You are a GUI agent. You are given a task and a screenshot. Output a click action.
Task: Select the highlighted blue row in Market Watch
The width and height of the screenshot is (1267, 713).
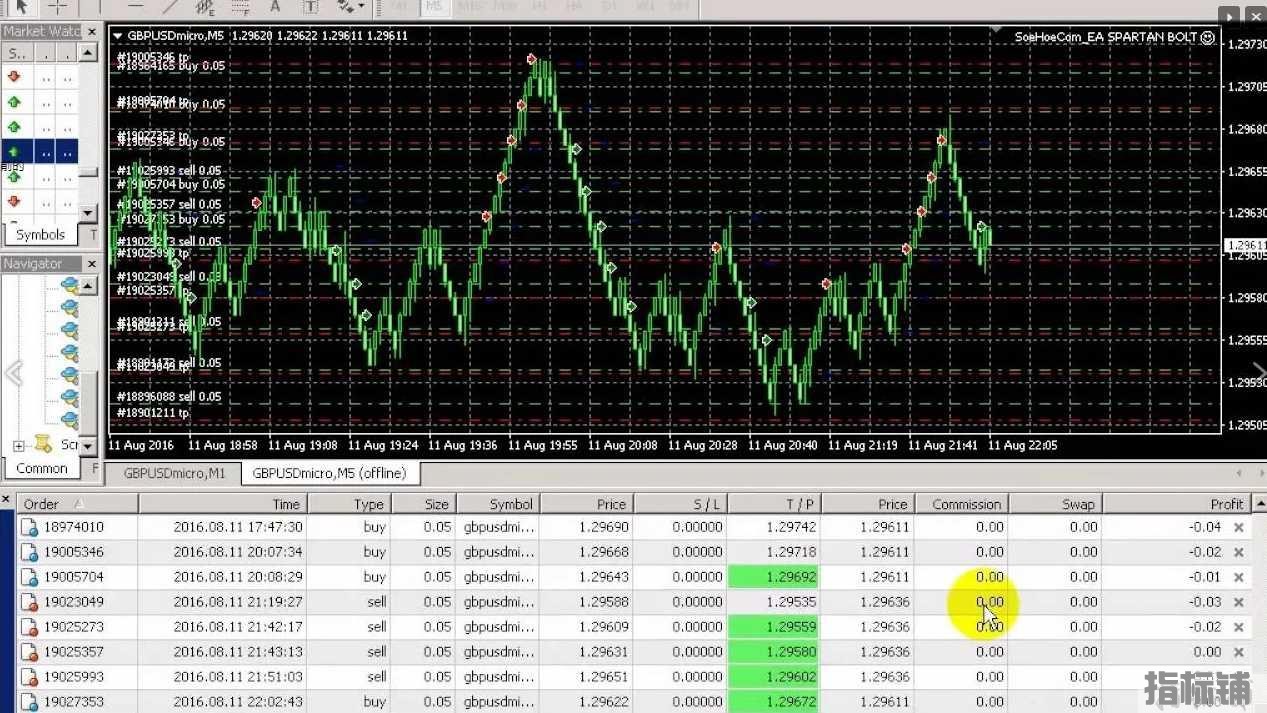[41, 152]
